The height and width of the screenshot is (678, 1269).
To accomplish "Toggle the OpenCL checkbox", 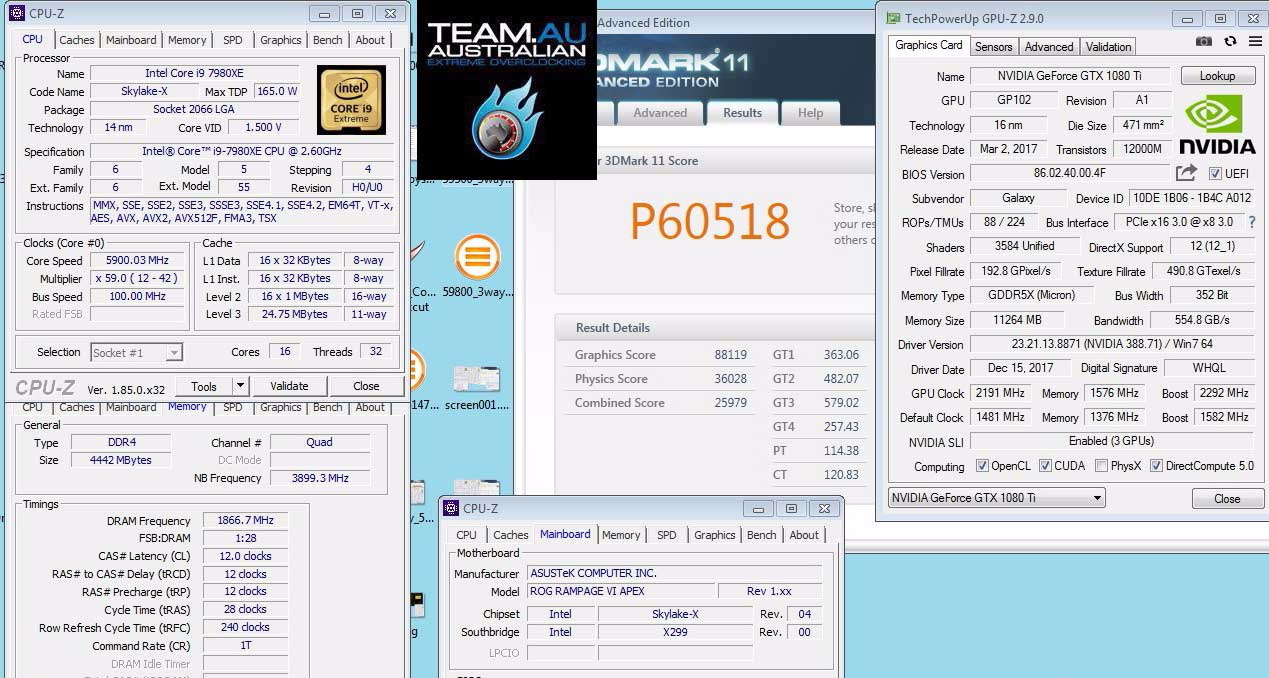I will (982, 466).
